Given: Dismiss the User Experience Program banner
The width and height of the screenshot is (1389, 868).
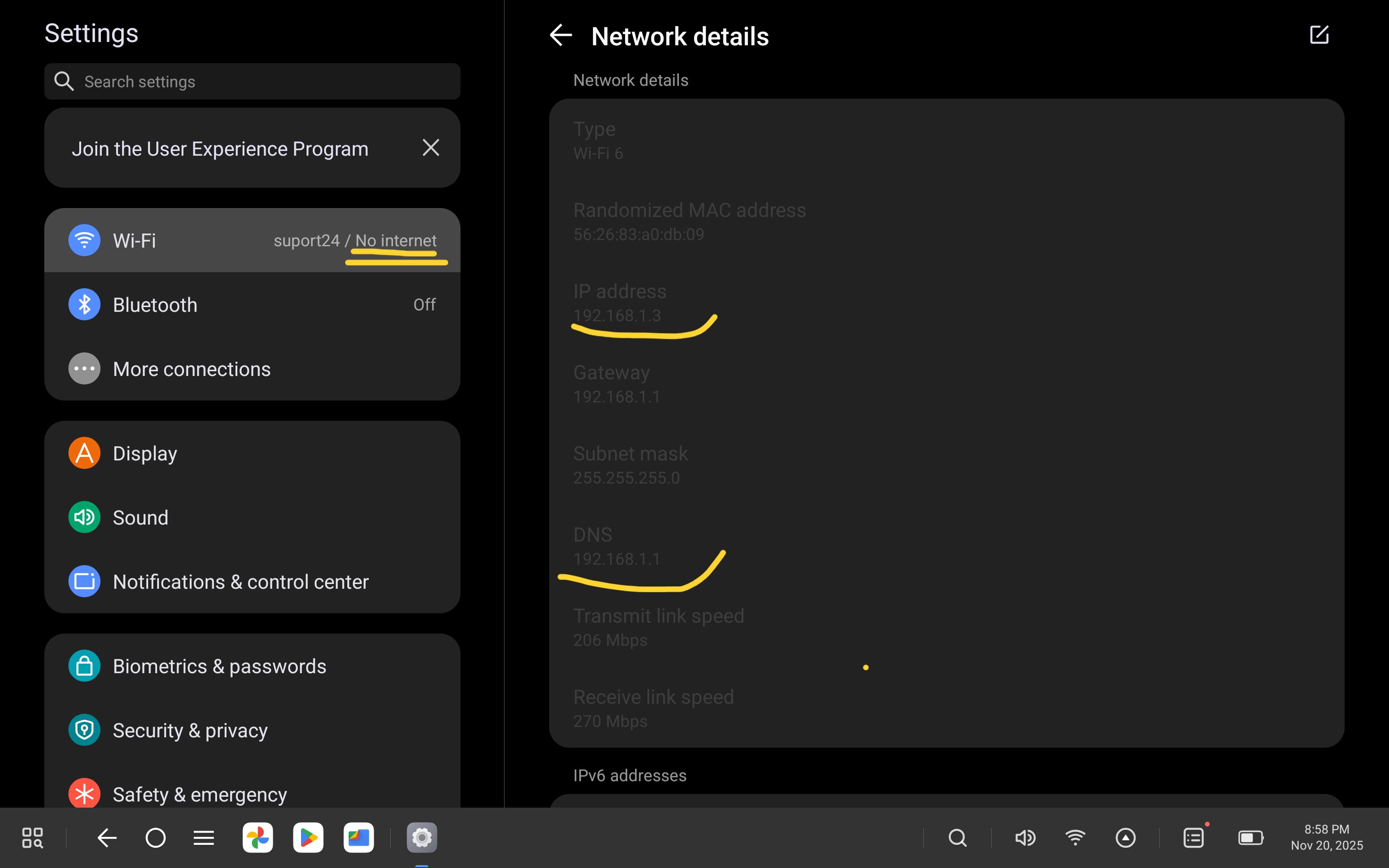Looking at the screenshot, I should tap(430, 148).
